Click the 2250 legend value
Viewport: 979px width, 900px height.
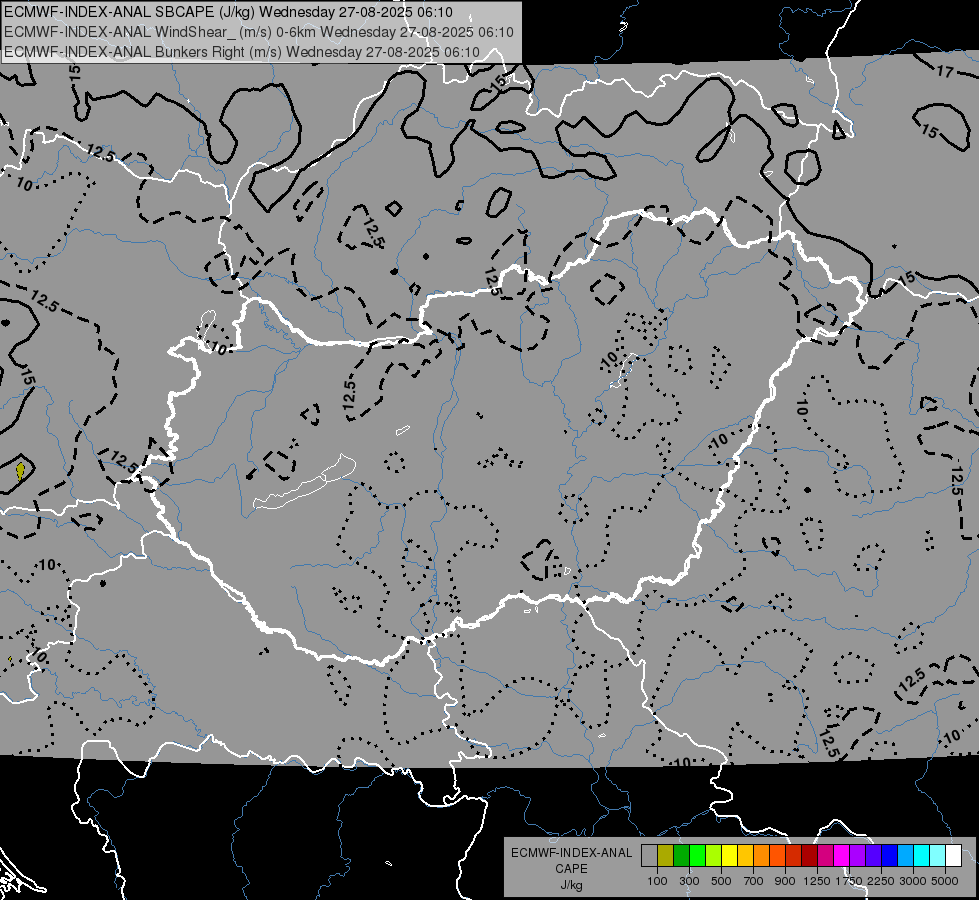coord(880,881)
